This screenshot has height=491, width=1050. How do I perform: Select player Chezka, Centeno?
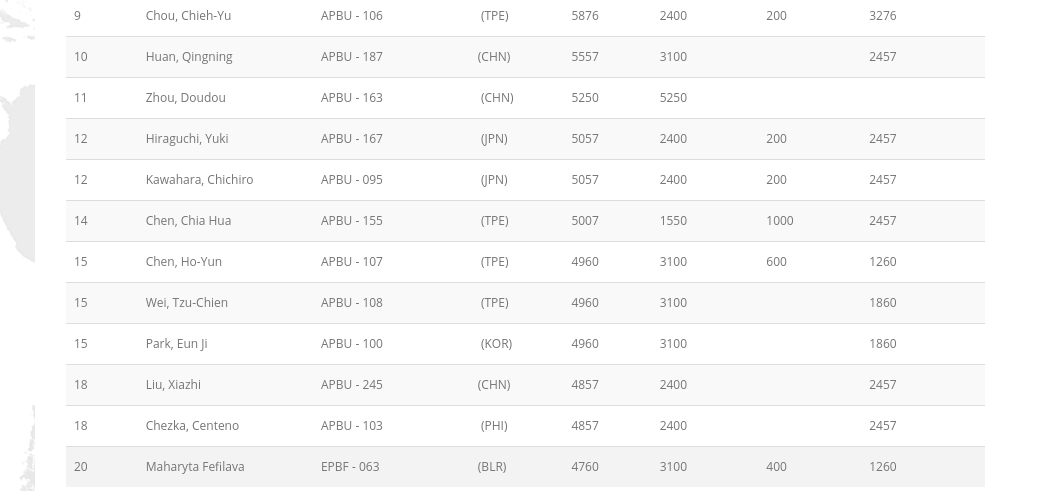click(x=192, y=426)
